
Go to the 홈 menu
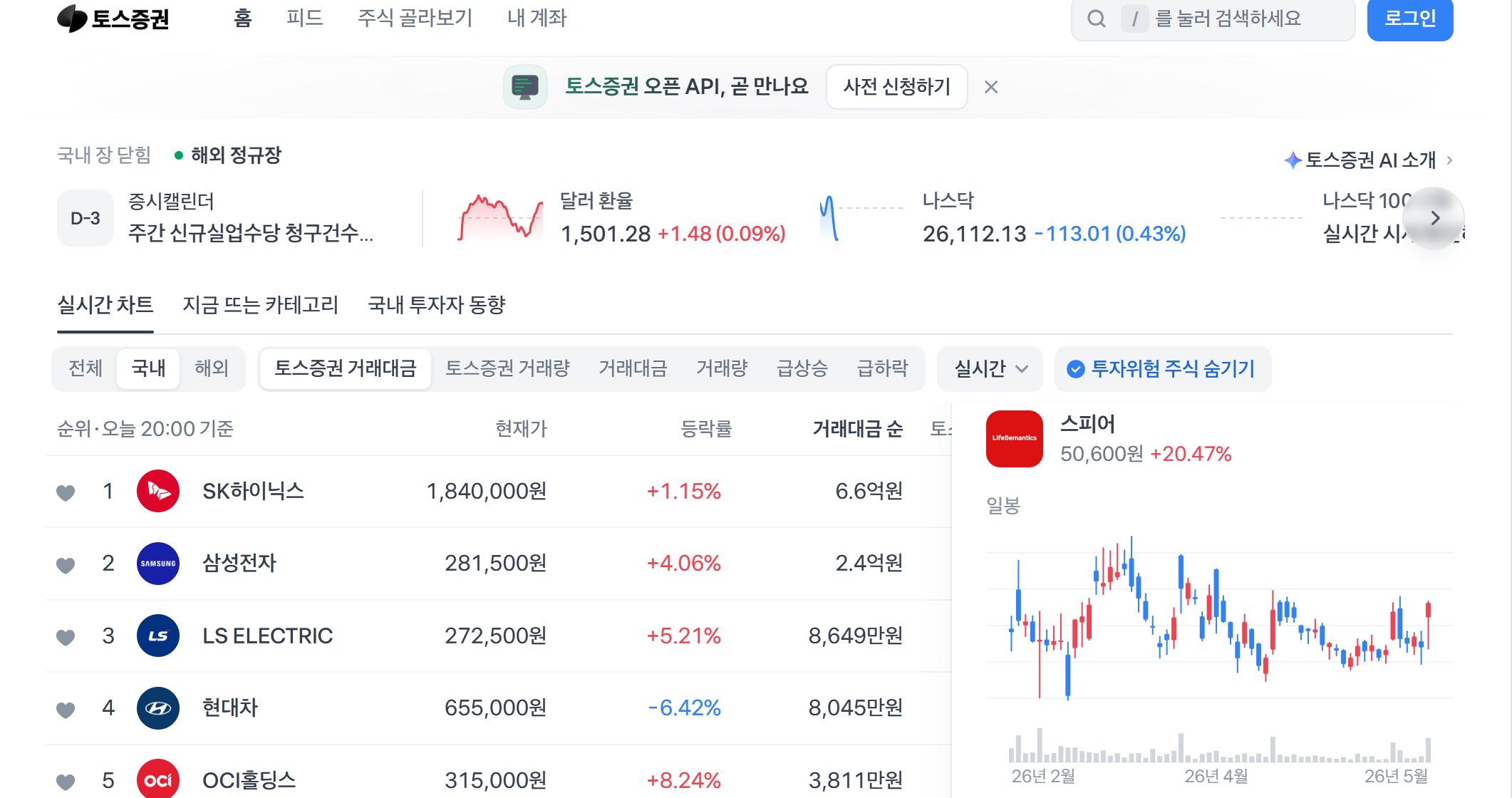click(x=243, y=18)
